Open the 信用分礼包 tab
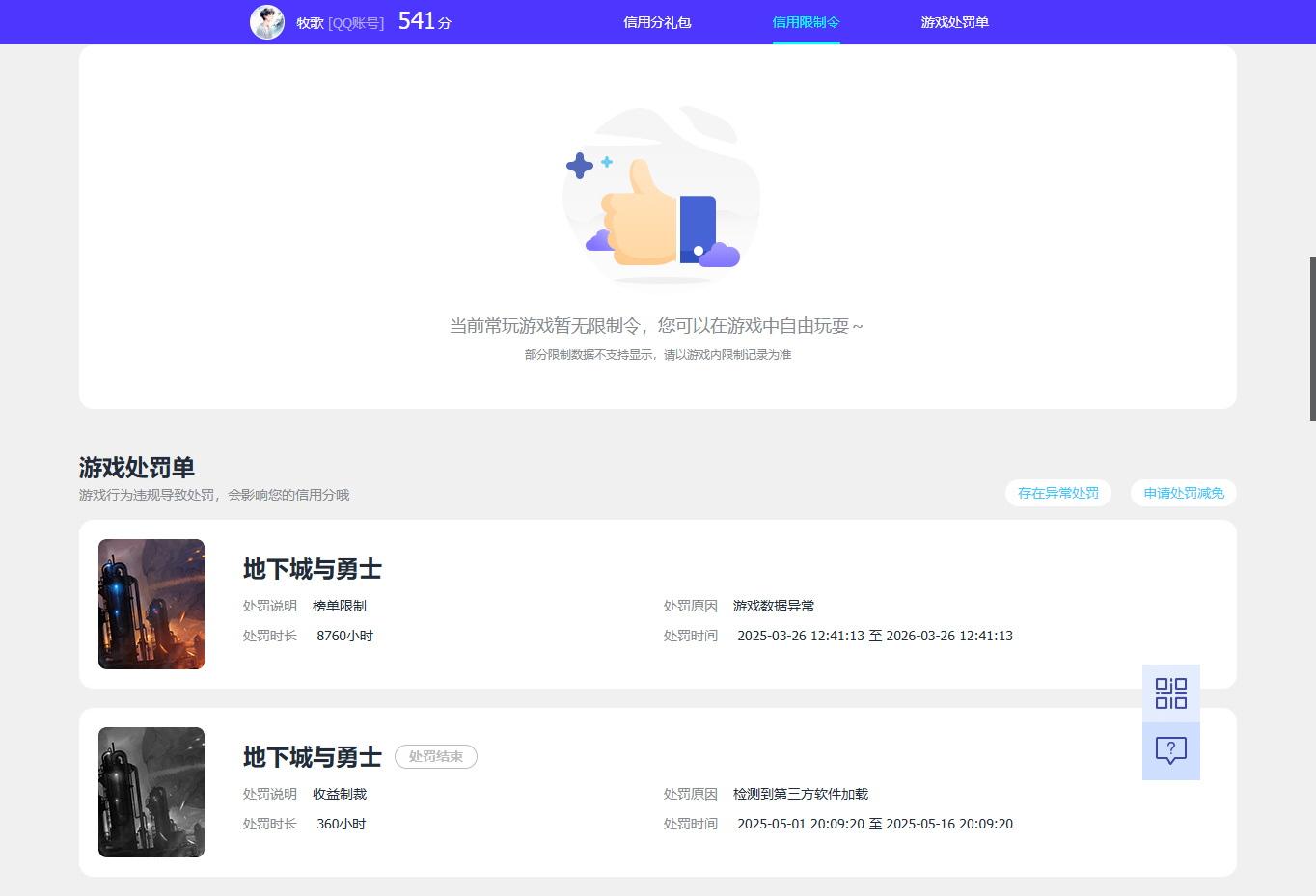 657,22
